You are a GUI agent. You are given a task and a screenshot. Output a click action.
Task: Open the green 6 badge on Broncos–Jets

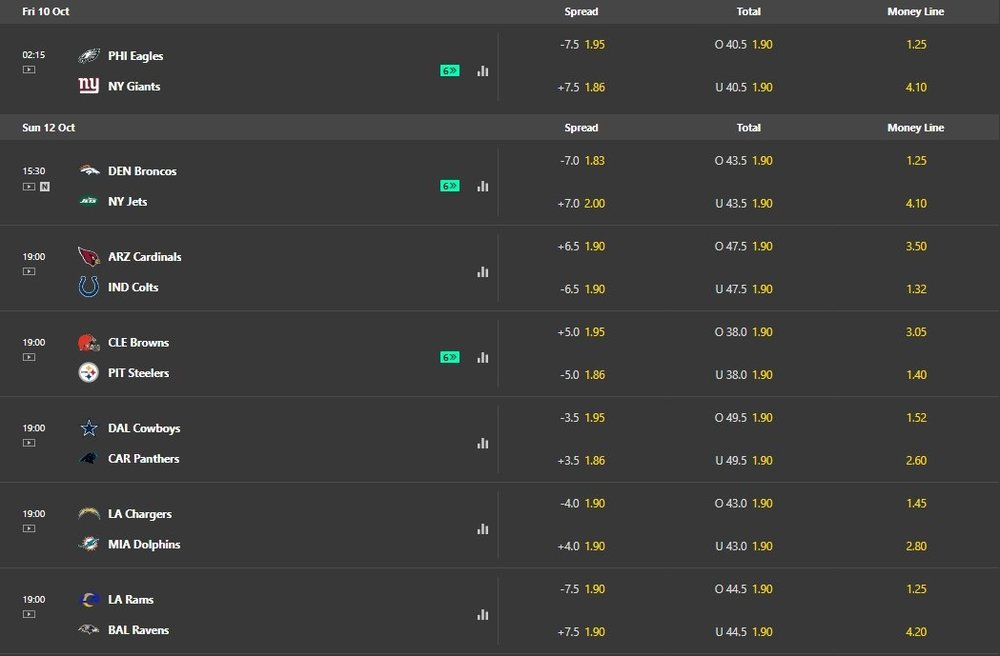click(x=450, y=186)
